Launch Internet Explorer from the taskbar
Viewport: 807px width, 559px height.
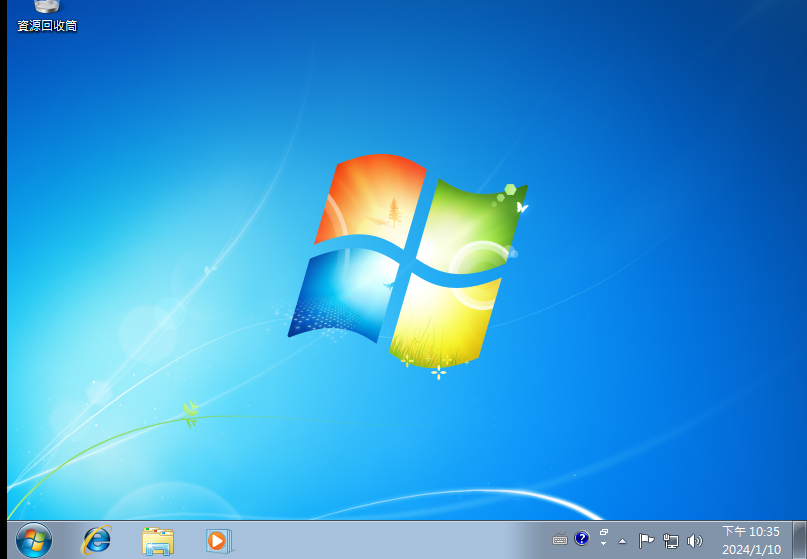[96, 540]
